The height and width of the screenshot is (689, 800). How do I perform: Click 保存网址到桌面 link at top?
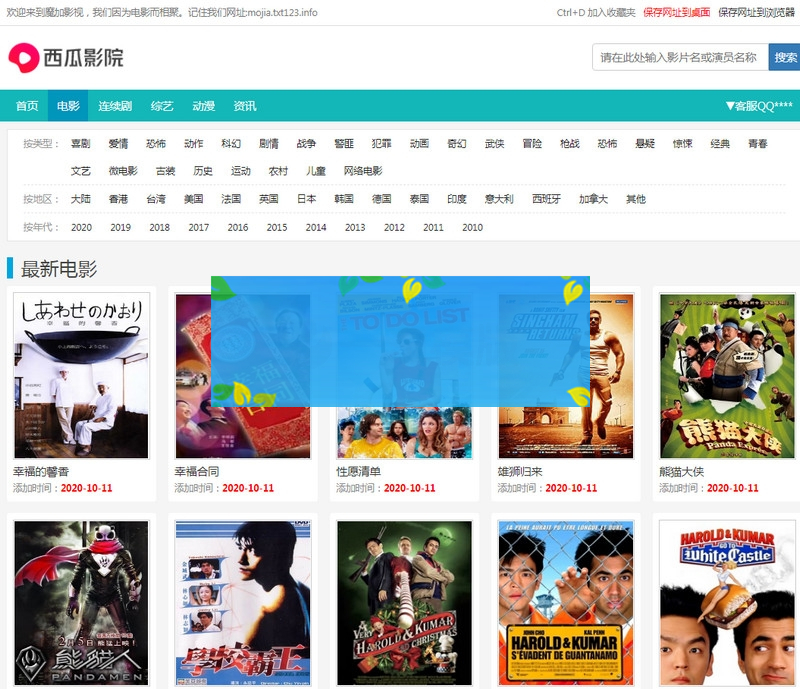[x=676, y=13]
